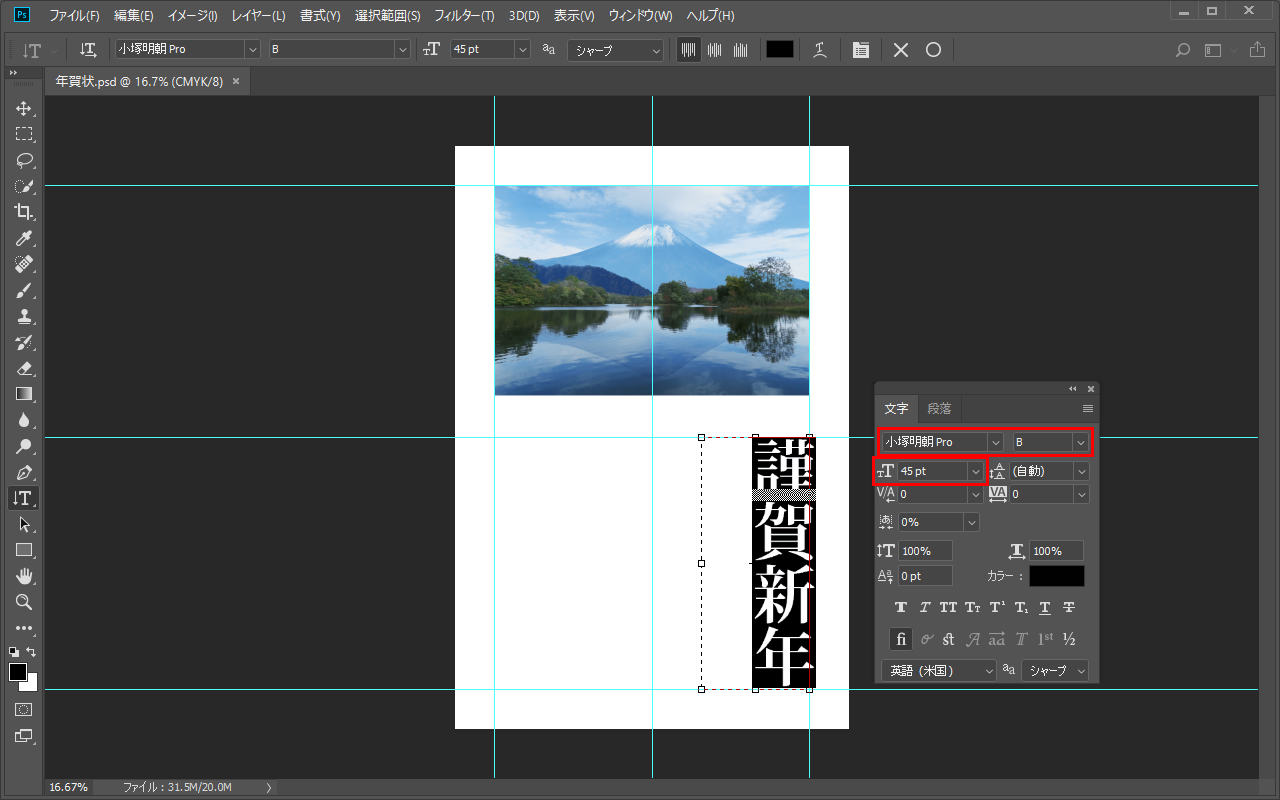Set top-align text in options bar
1280x800 pixels.
coord(688,49)
